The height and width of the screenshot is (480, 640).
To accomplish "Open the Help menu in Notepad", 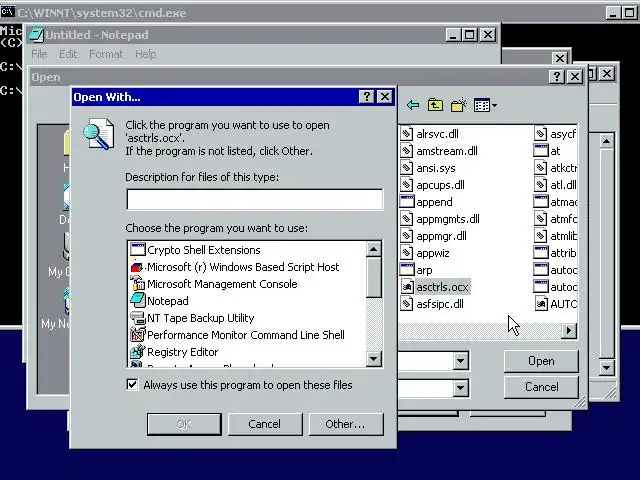I will (x=145, y=54).
